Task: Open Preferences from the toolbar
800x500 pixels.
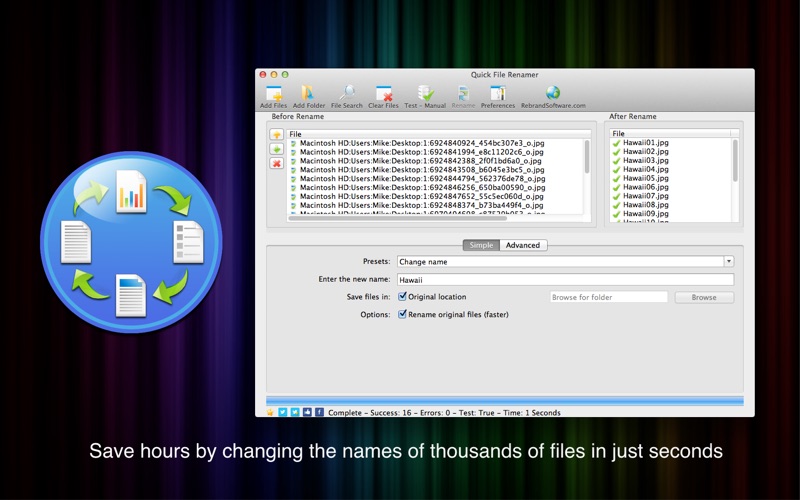Action: tap(498, 94)
